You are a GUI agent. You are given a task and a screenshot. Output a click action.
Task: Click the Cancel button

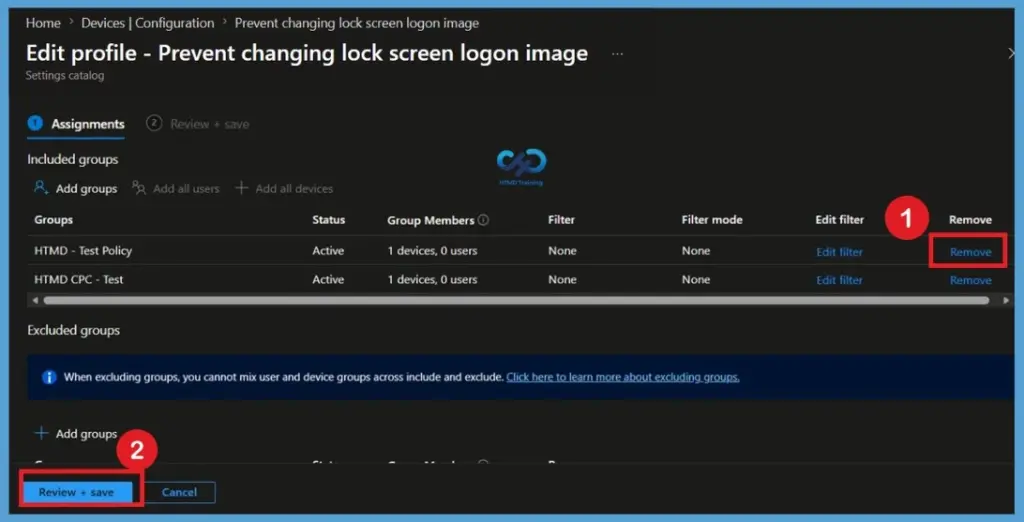tap(180, 492)
